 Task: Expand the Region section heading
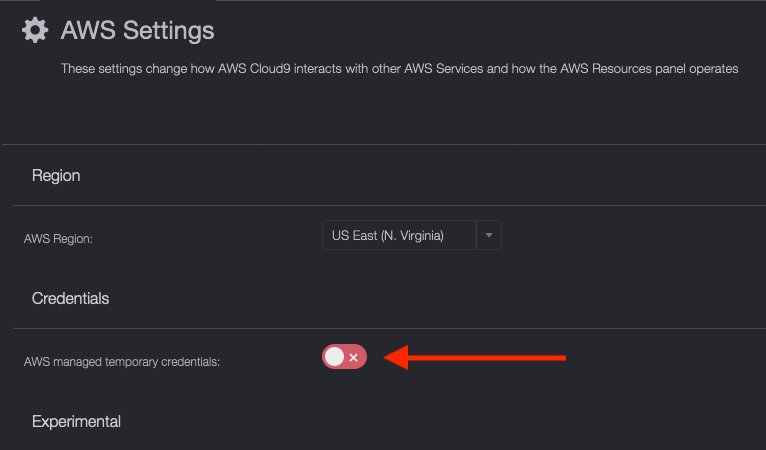tap(56, 175)
